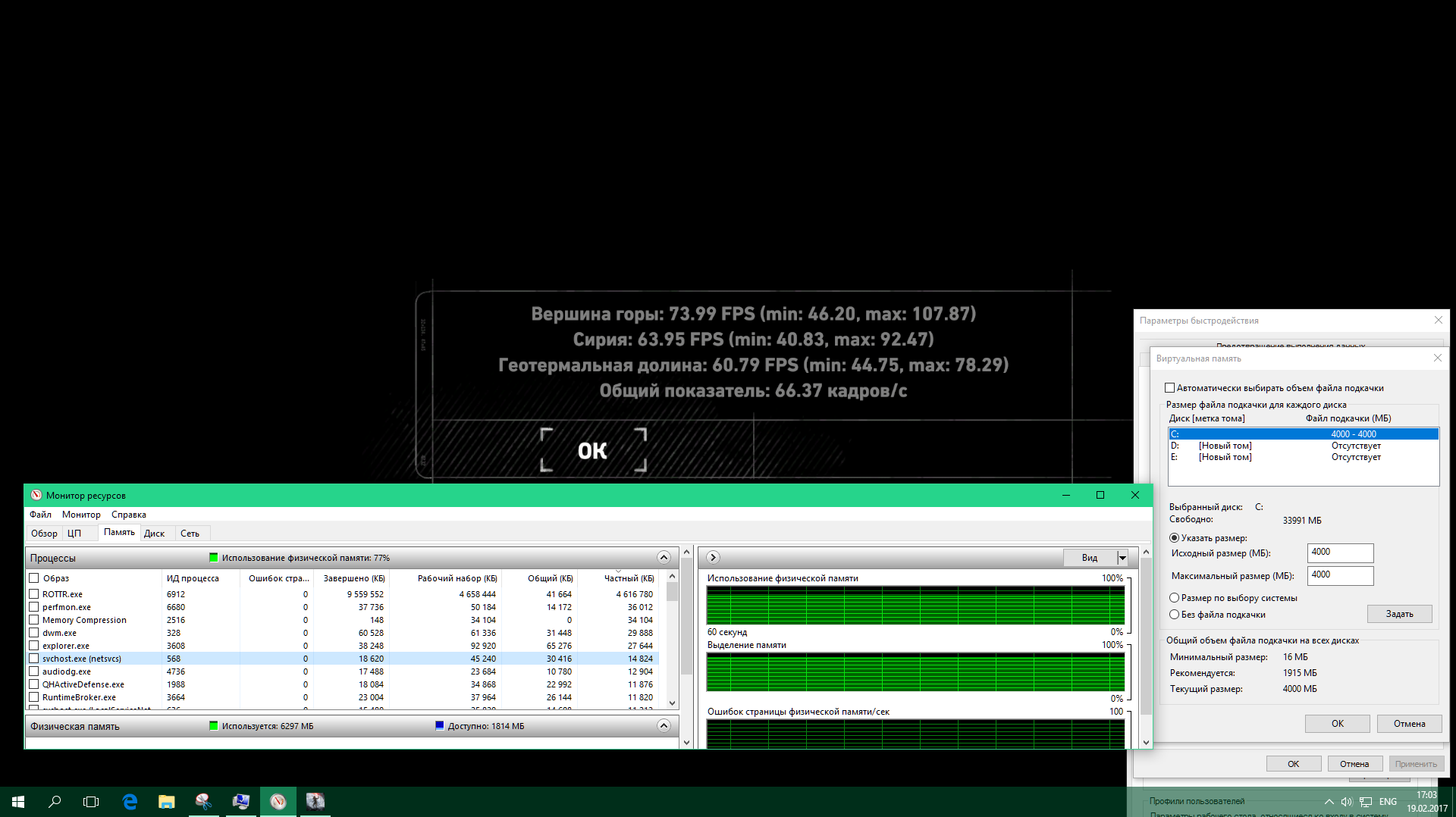
Task: Select Указать размер radio option
Action: coord(1175,538)
